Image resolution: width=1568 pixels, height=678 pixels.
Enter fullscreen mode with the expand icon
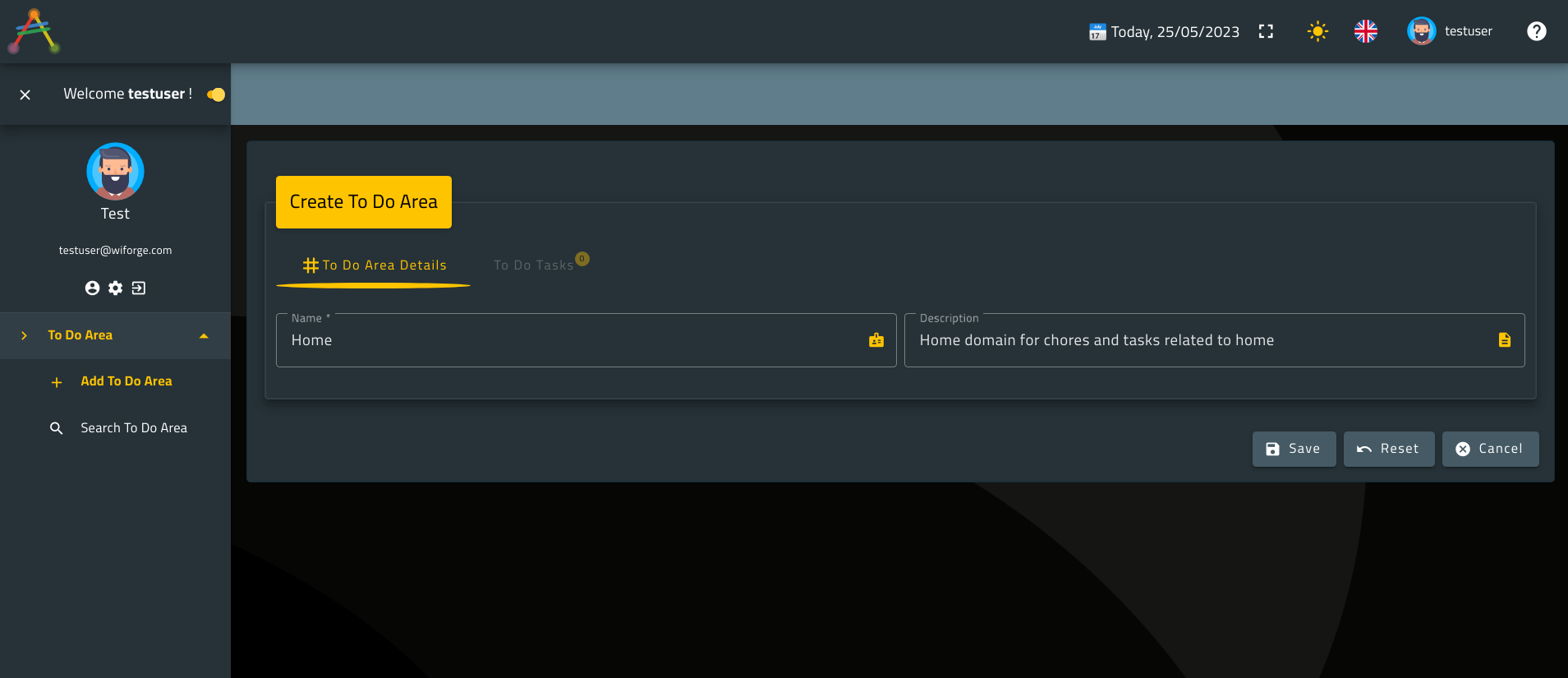[1266, 31]
